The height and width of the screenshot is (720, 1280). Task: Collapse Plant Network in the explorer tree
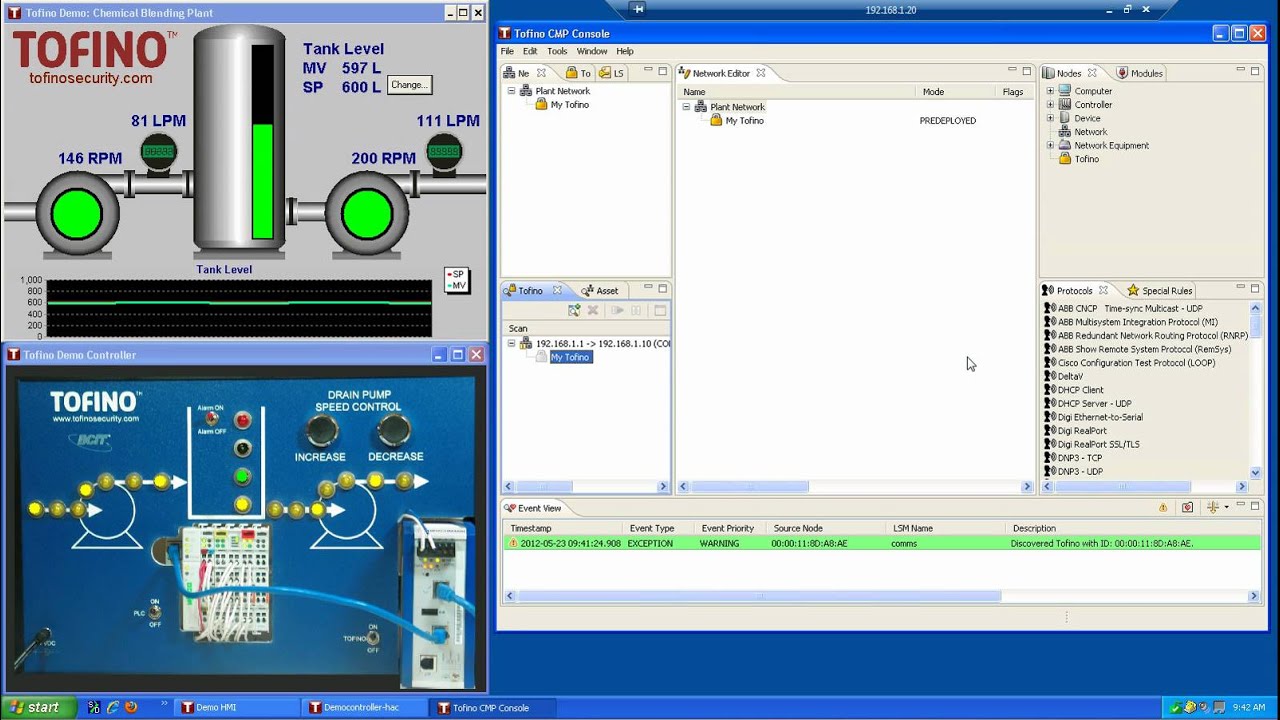(x=511, y=91)
